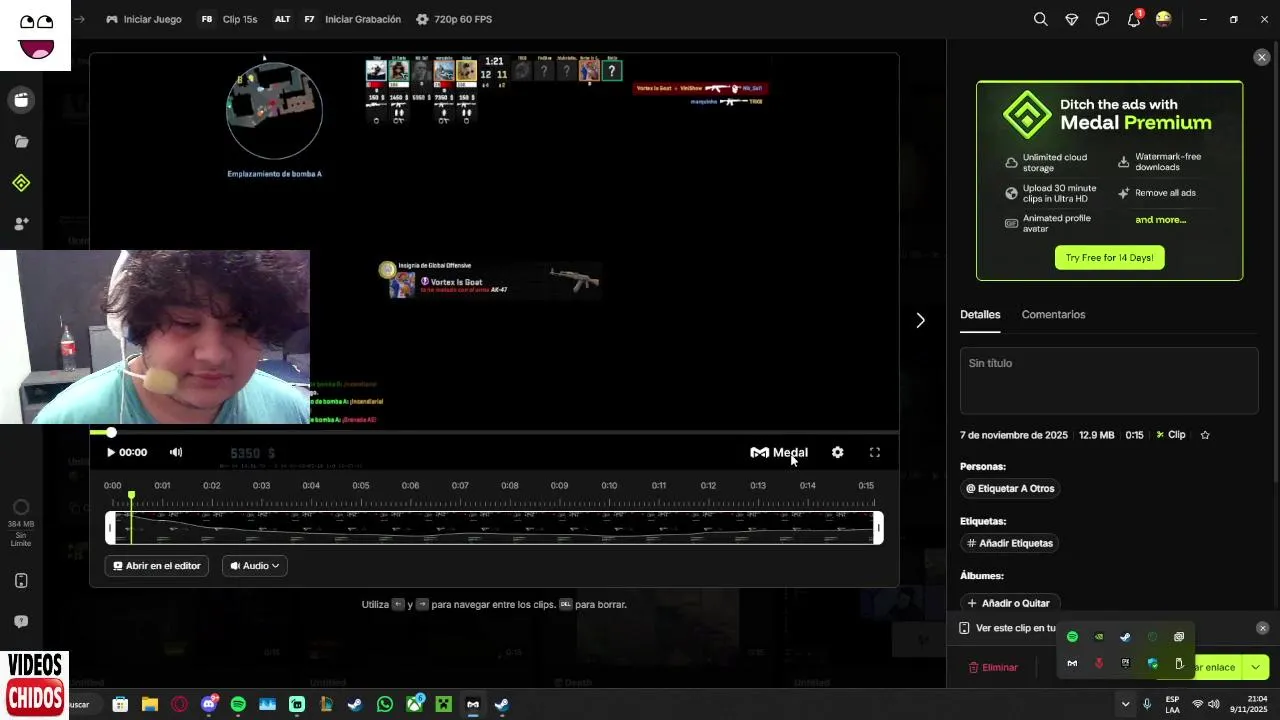Click Añadir Etiquetas
This screenshot has width=1280, height=720.
[x=1010, y=543]
